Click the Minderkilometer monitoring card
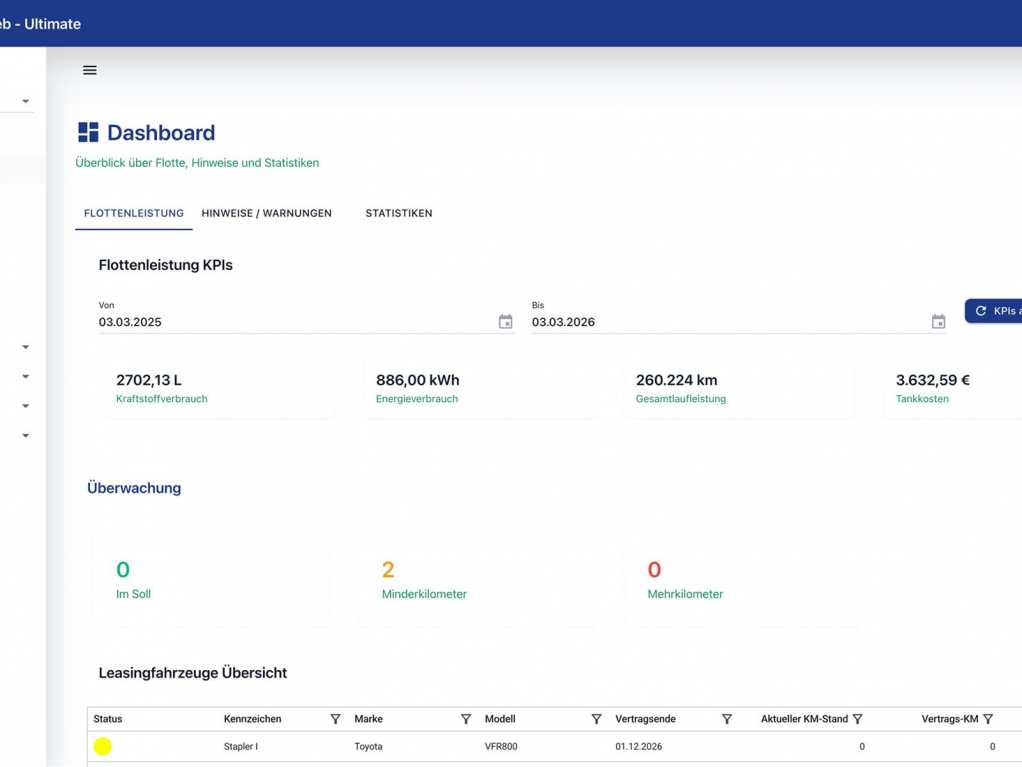The height and width of the screenshot is (767, 1022). coord(478,580)
